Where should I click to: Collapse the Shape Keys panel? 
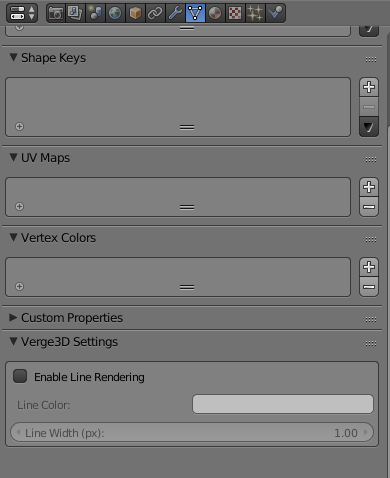point(13,57)
